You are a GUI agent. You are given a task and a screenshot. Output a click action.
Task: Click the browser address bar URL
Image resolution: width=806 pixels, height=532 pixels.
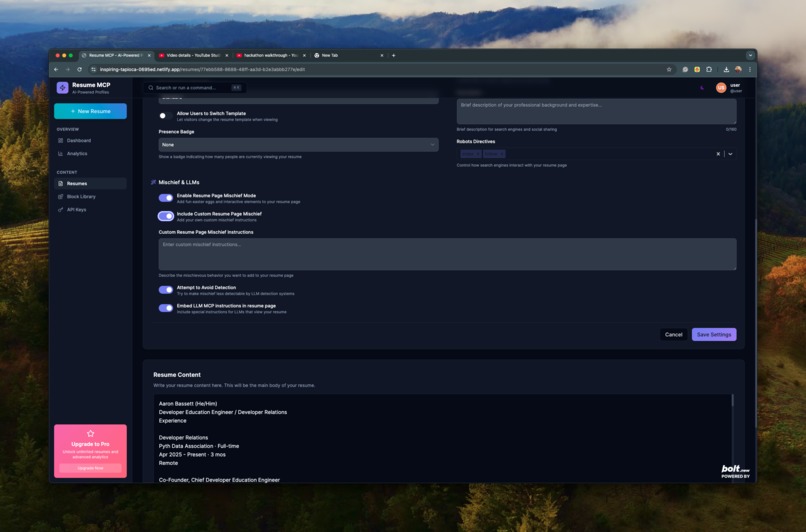203,69
